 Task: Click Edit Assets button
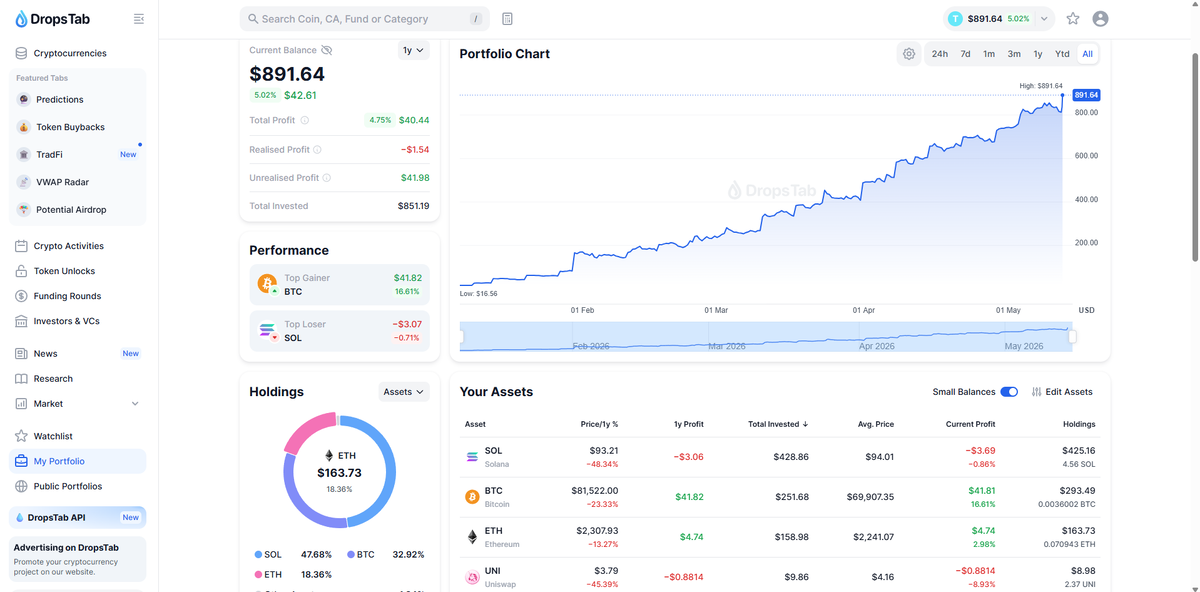tap(1062, 392)
